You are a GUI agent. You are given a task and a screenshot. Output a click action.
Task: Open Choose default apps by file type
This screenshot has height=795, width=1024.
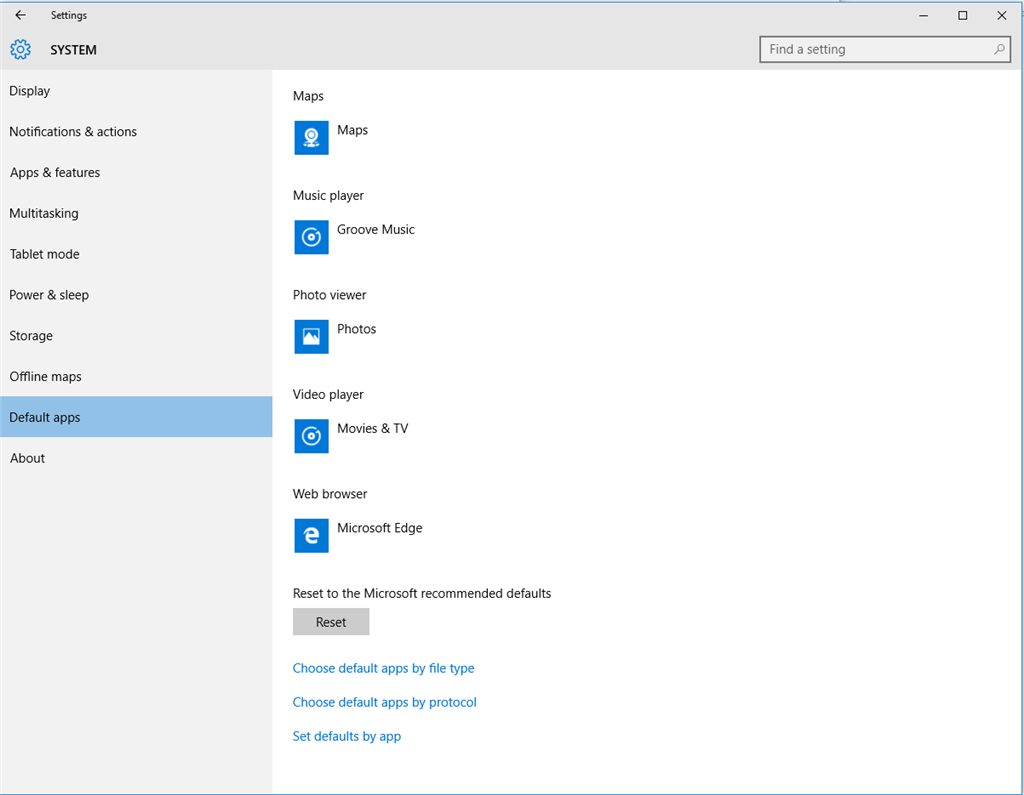click(x=383, y=668)
